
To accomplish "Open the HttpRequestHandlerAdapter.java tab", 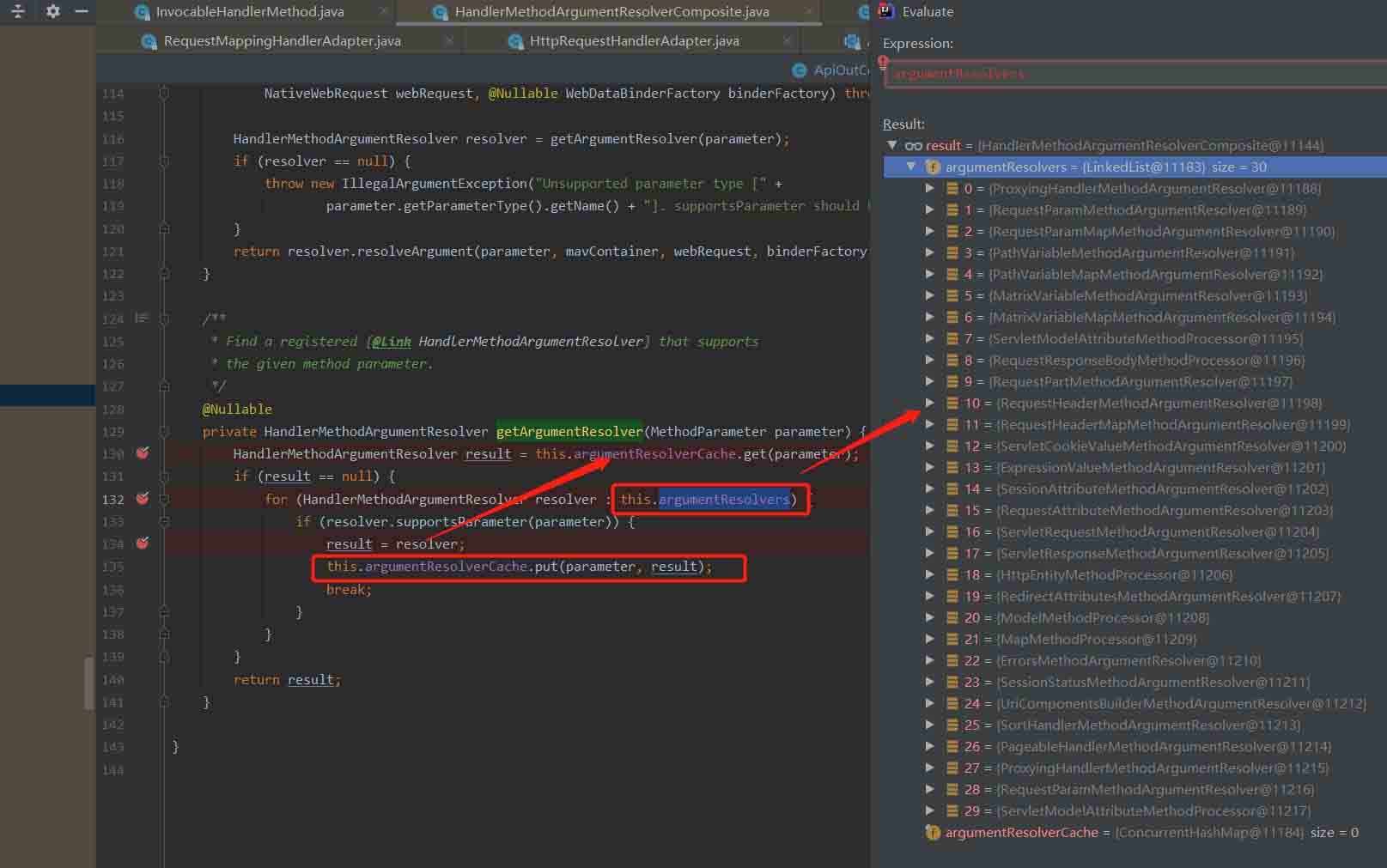I will [x=634, y=40].
